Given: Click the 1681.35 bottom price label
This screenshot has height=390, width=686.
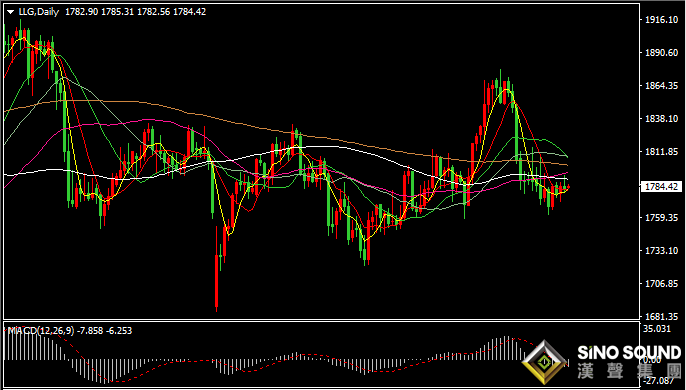Looking at the screenshot, I should click(662, 316).
